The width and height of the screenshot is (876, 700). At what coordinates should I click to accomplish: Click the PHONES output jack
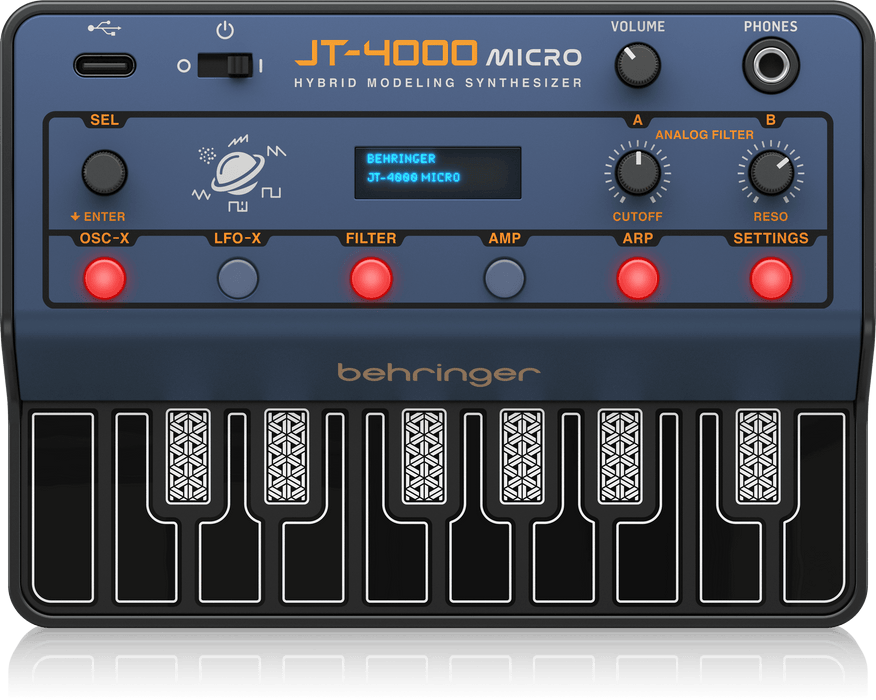tap(770, 64)
